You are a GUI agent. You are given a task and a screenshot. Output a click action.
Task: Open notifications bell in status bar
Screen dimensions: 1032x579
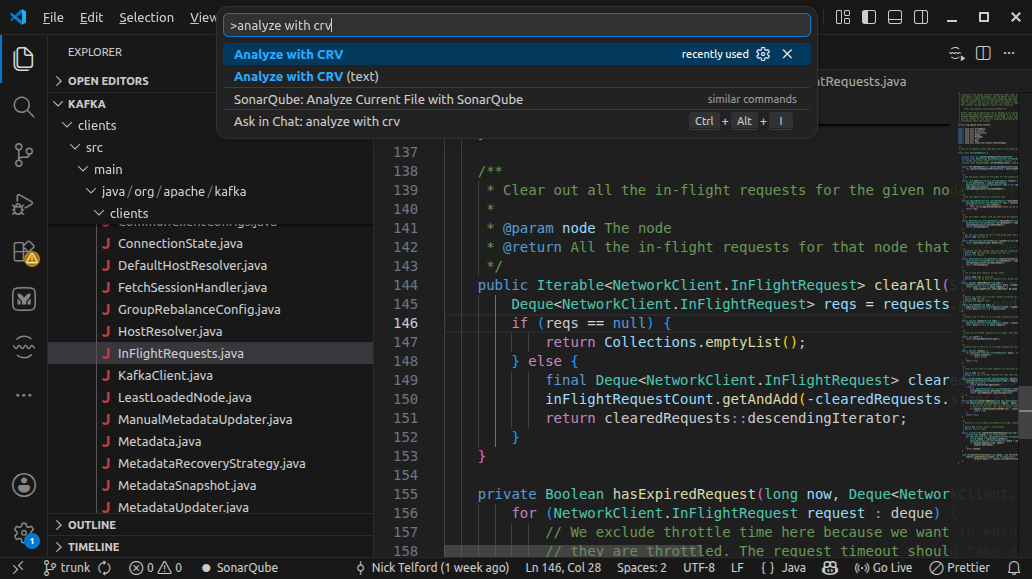coord(1014,568)
